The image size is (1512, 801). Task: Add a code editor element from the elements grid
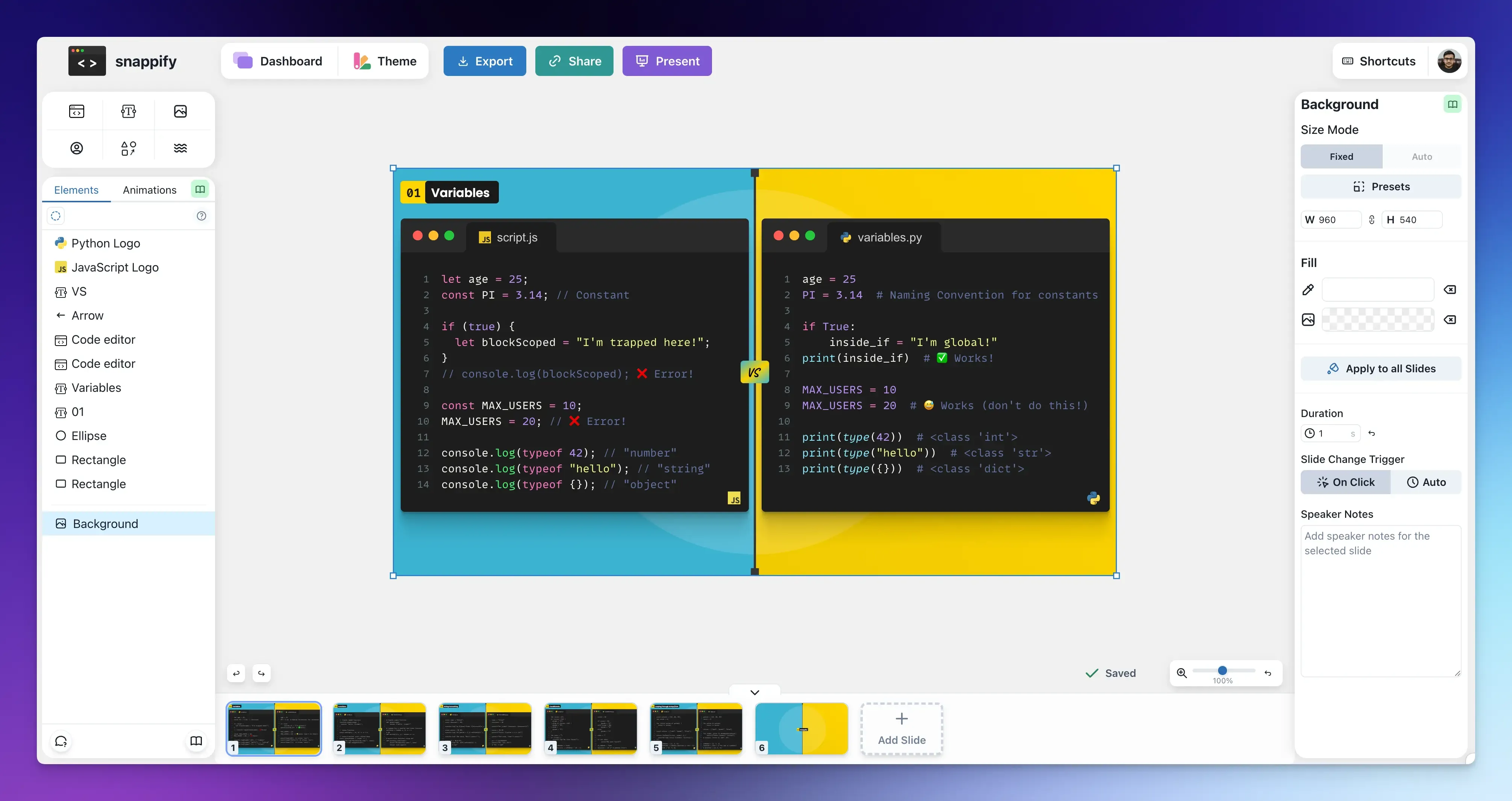click(x=76, y=111)
